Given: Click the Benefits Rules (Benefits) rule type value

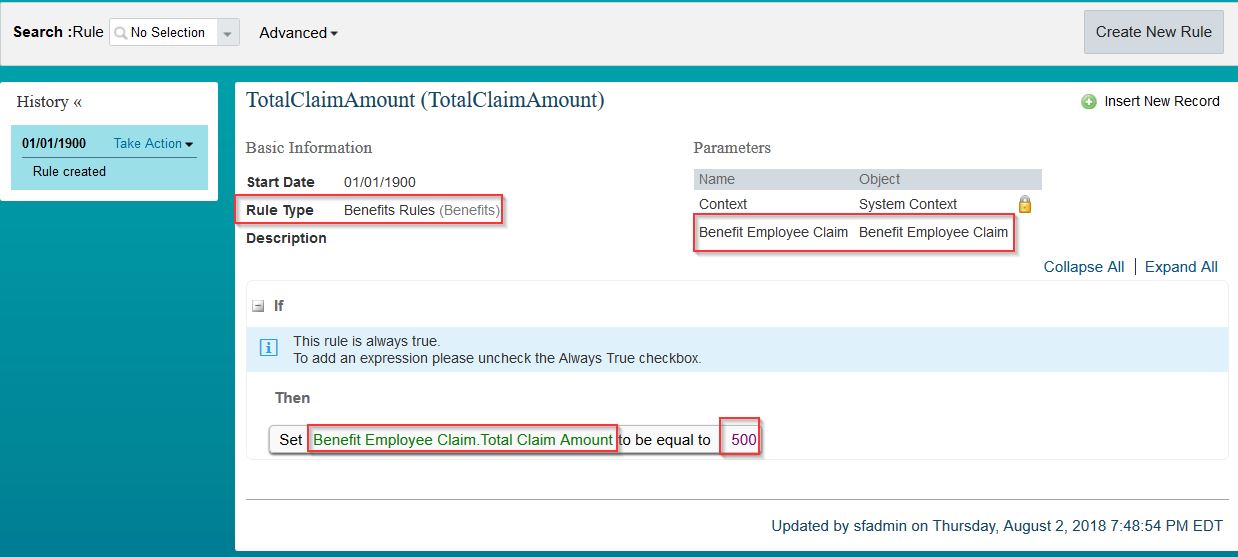Looking at the screenshot, I should coord(421,210).
